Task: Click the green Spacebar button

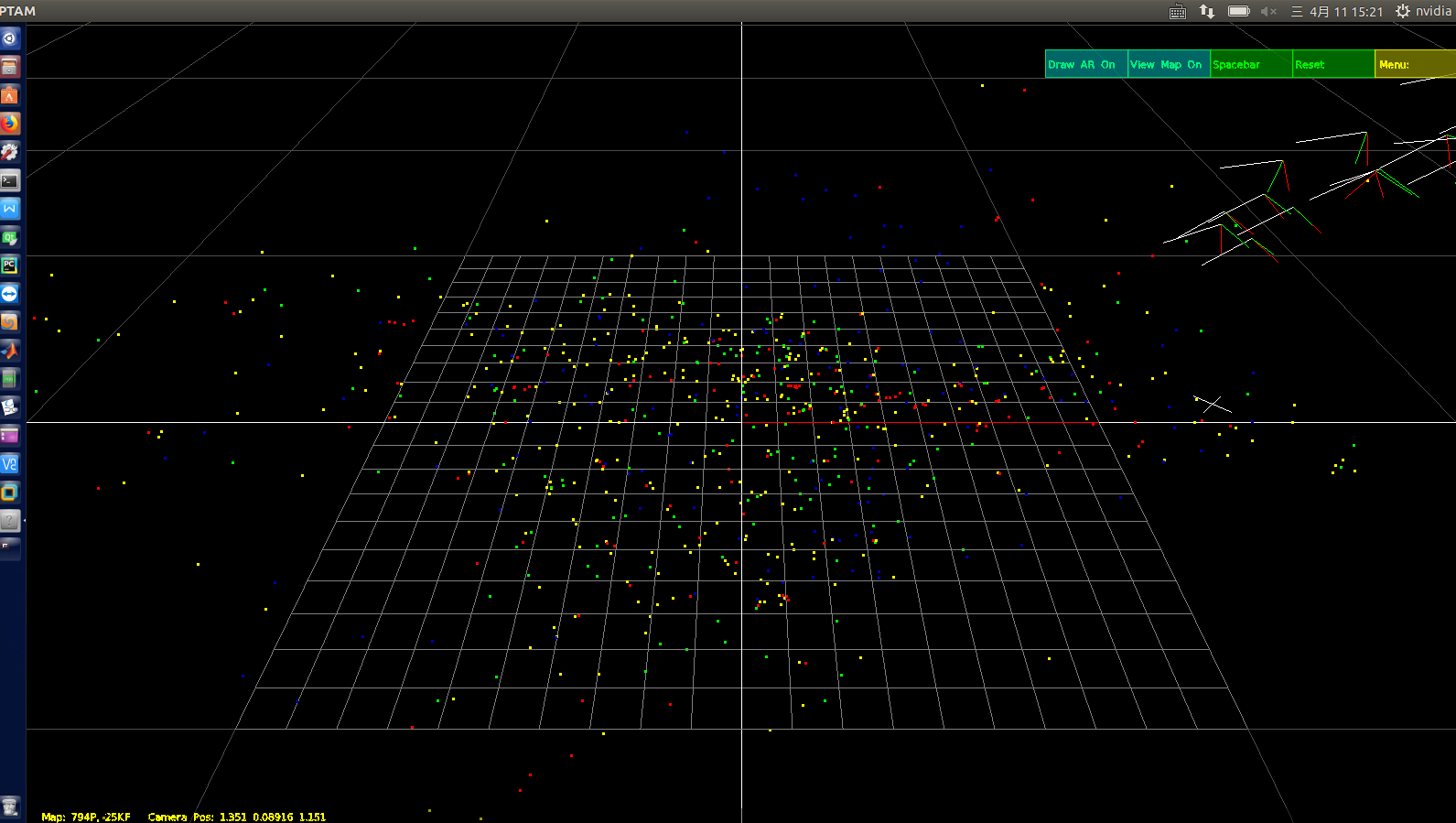Action: pyautogui.click(x=1251, y=64)
